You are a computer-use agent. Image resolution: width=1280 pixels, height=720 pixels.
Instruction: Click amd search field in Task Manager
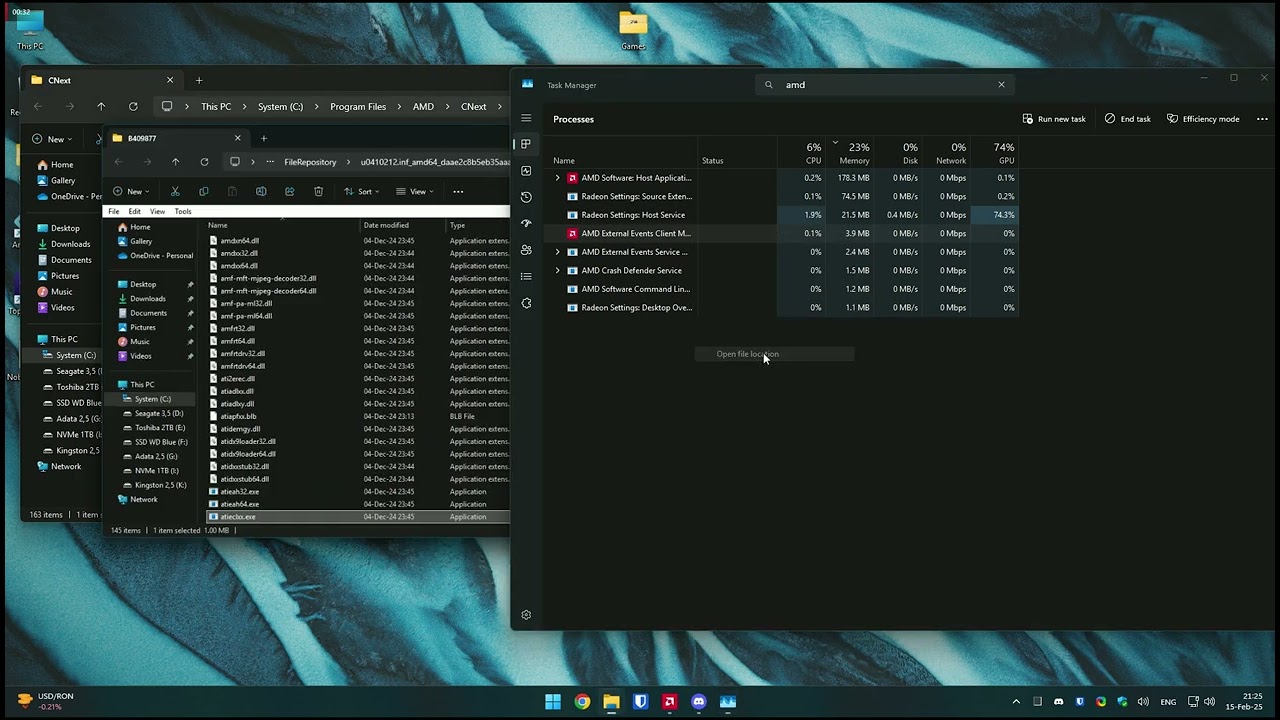click(x=884, y=85)
